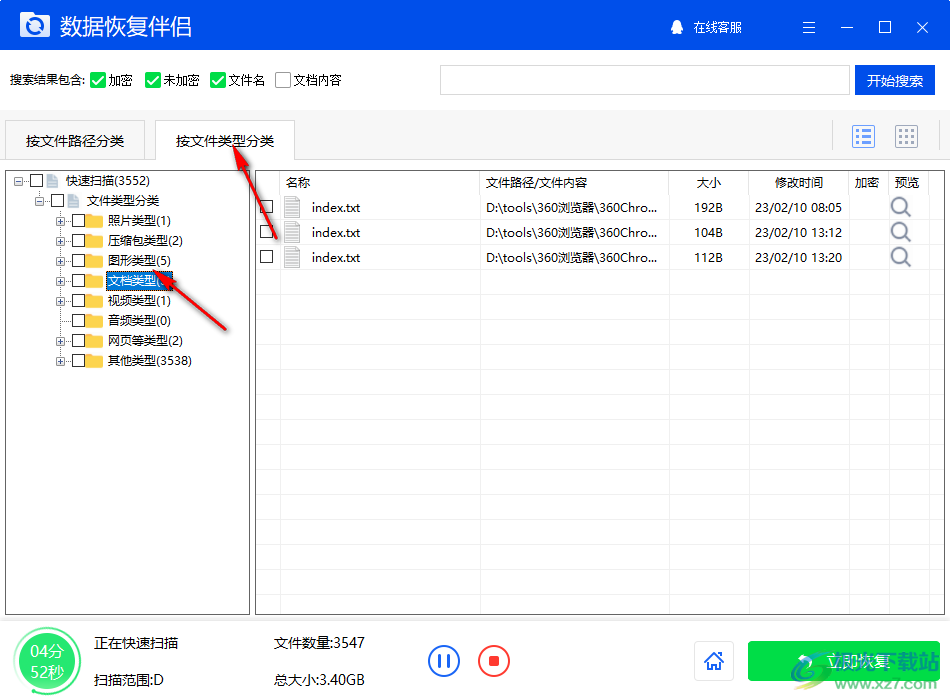
Task: Check the first index.txt file row
Action: coord(266,207)
